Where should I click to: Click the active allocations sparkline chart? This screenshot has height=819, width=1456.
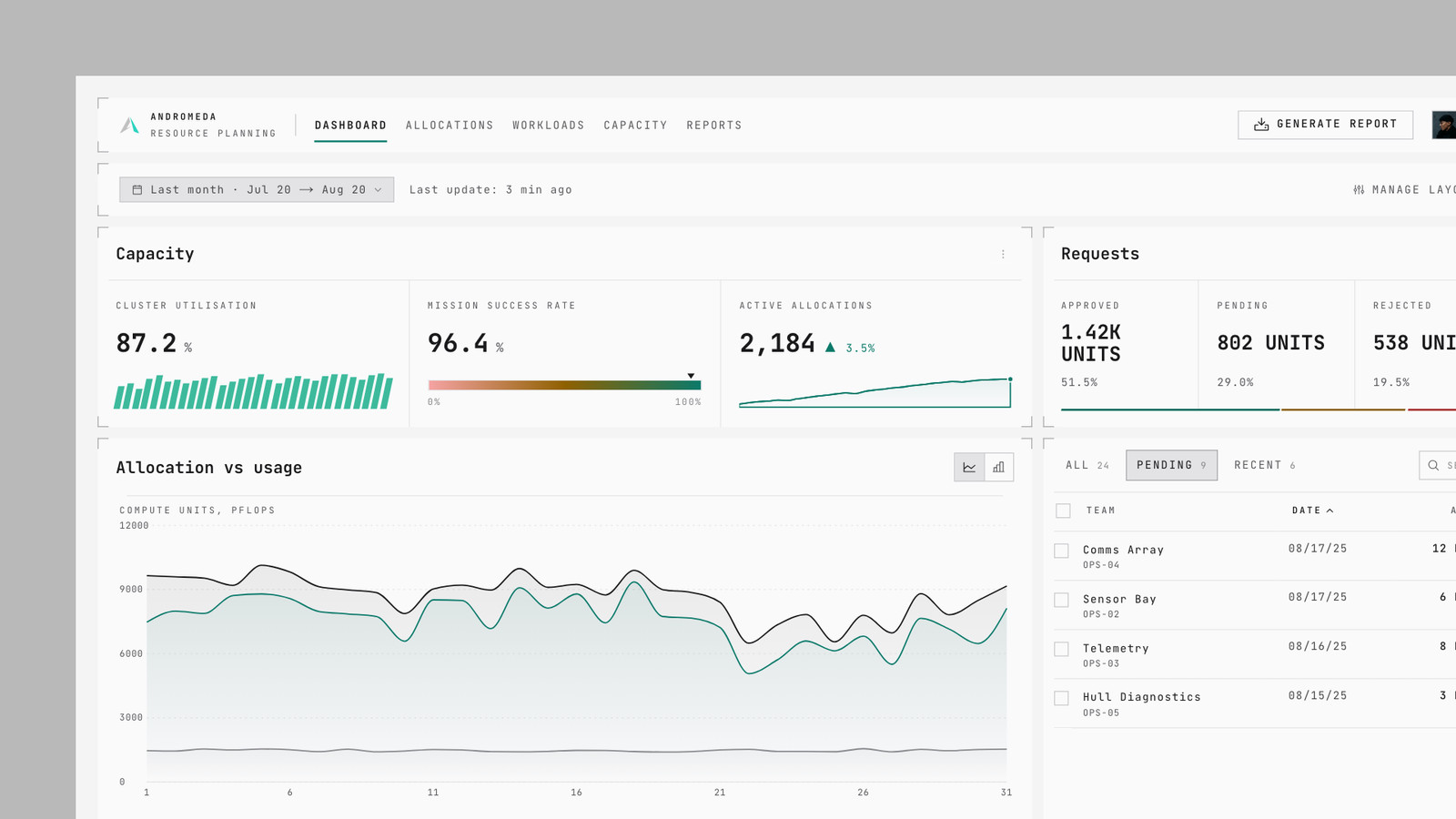point(875,392)
